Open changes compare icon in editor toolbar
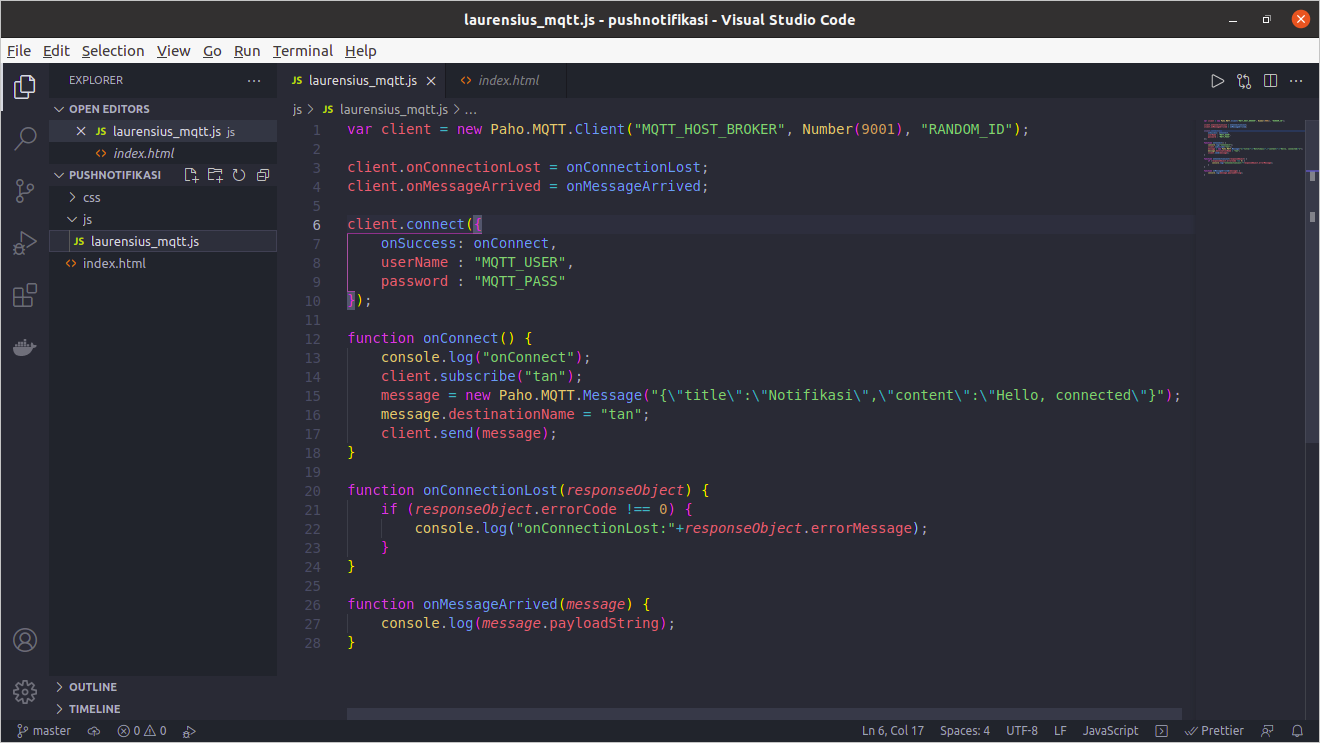Screen dimensions: 1320x743 point(1244,80)
